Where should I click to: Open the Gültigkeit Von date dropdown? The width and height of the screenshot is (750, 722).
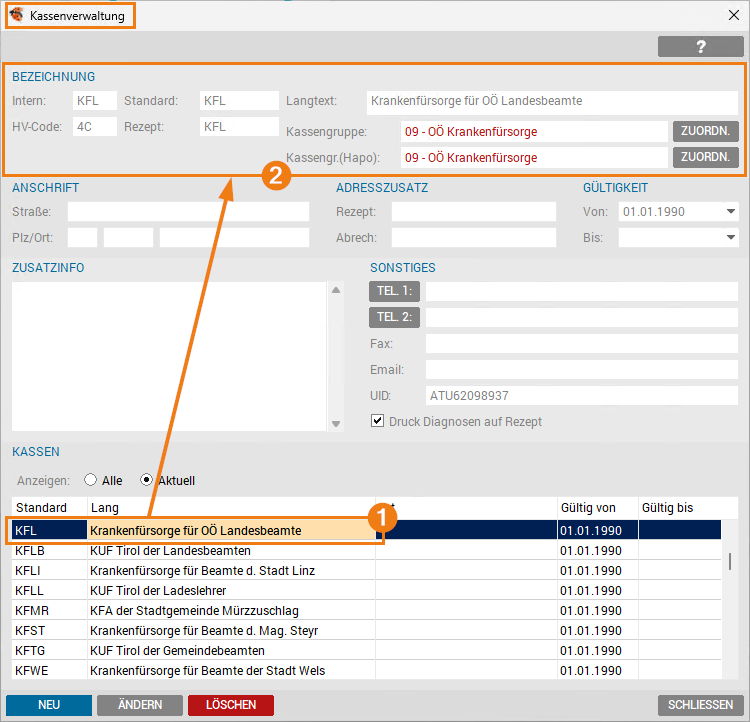point(730,212)
